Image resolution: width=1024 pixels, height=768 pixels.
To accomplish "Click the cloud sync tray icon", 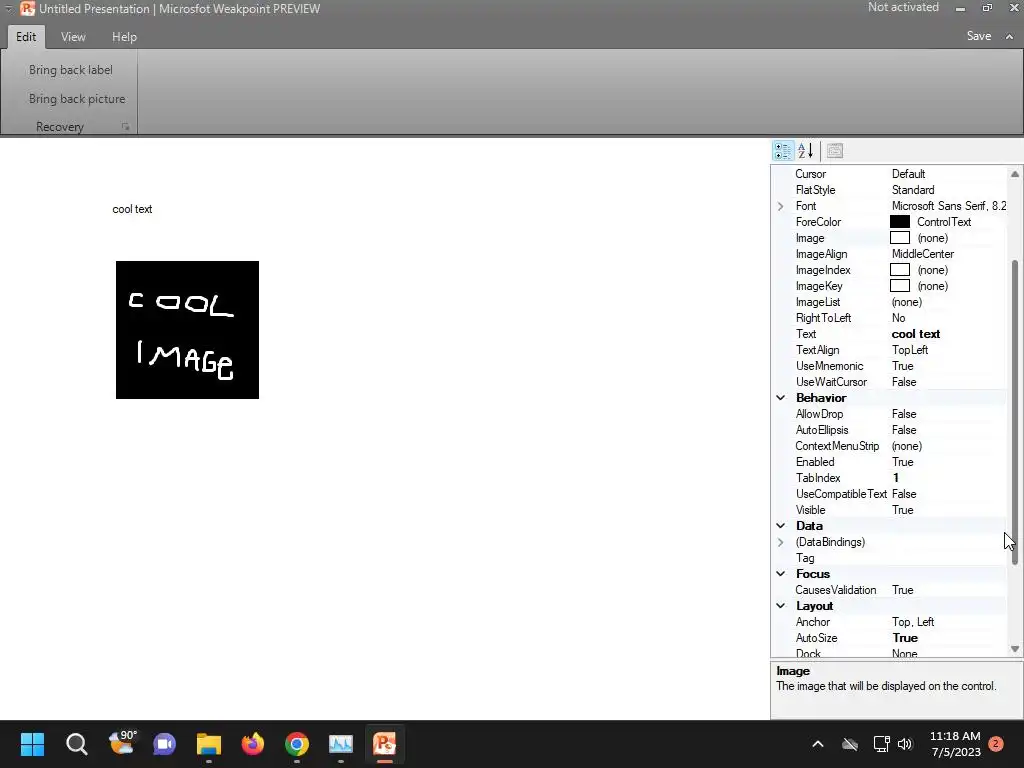I will click(x=850, y=744).
